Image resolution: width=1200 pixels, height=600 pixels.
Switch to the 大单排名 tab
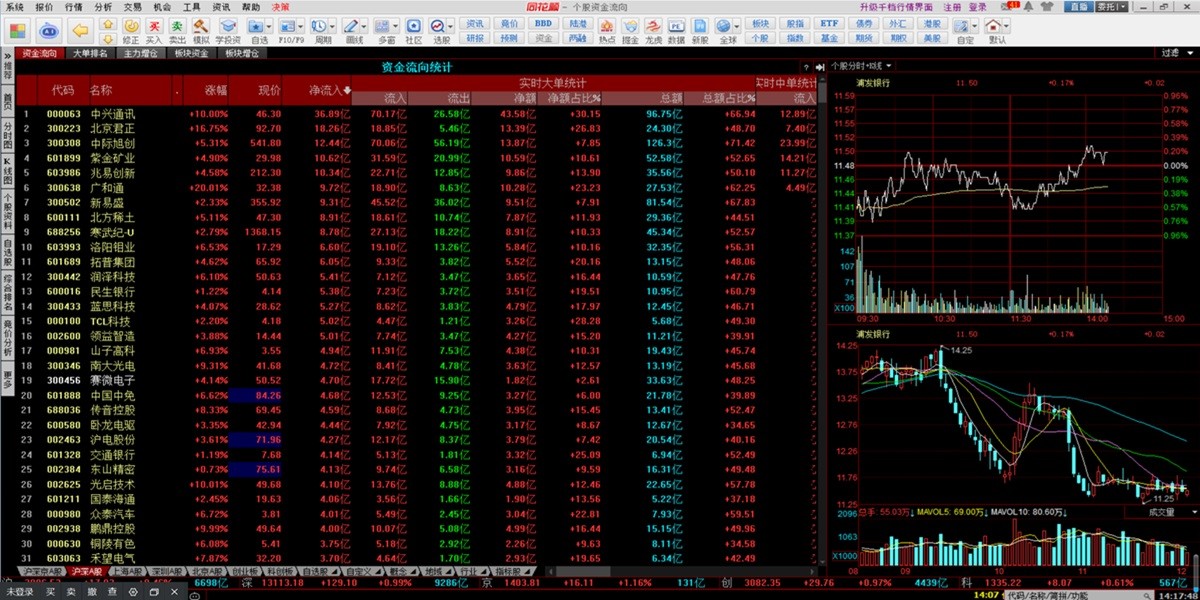[x=90, y=53]
